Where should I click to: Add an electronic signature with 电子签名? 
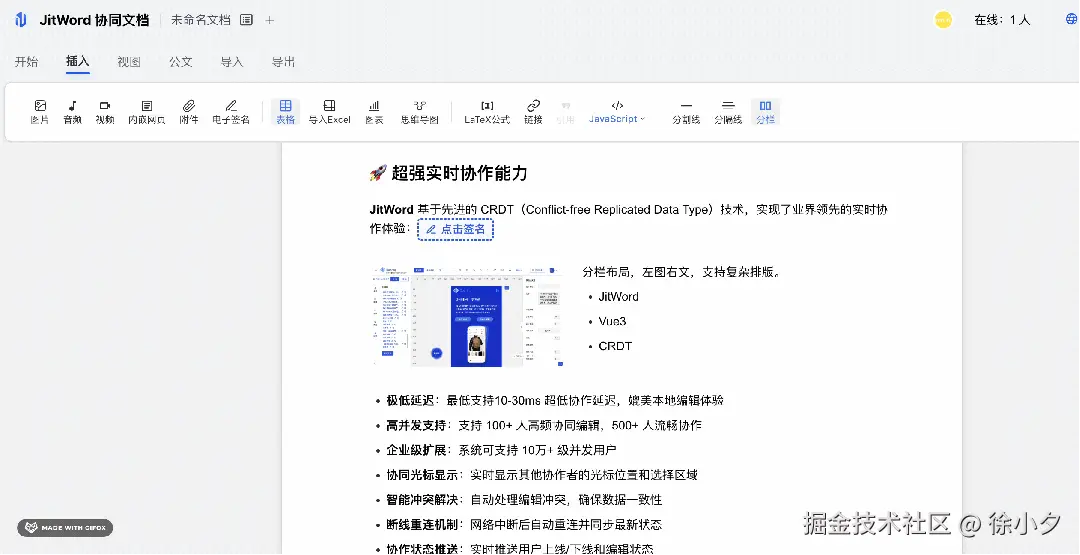tap(231, 112)
